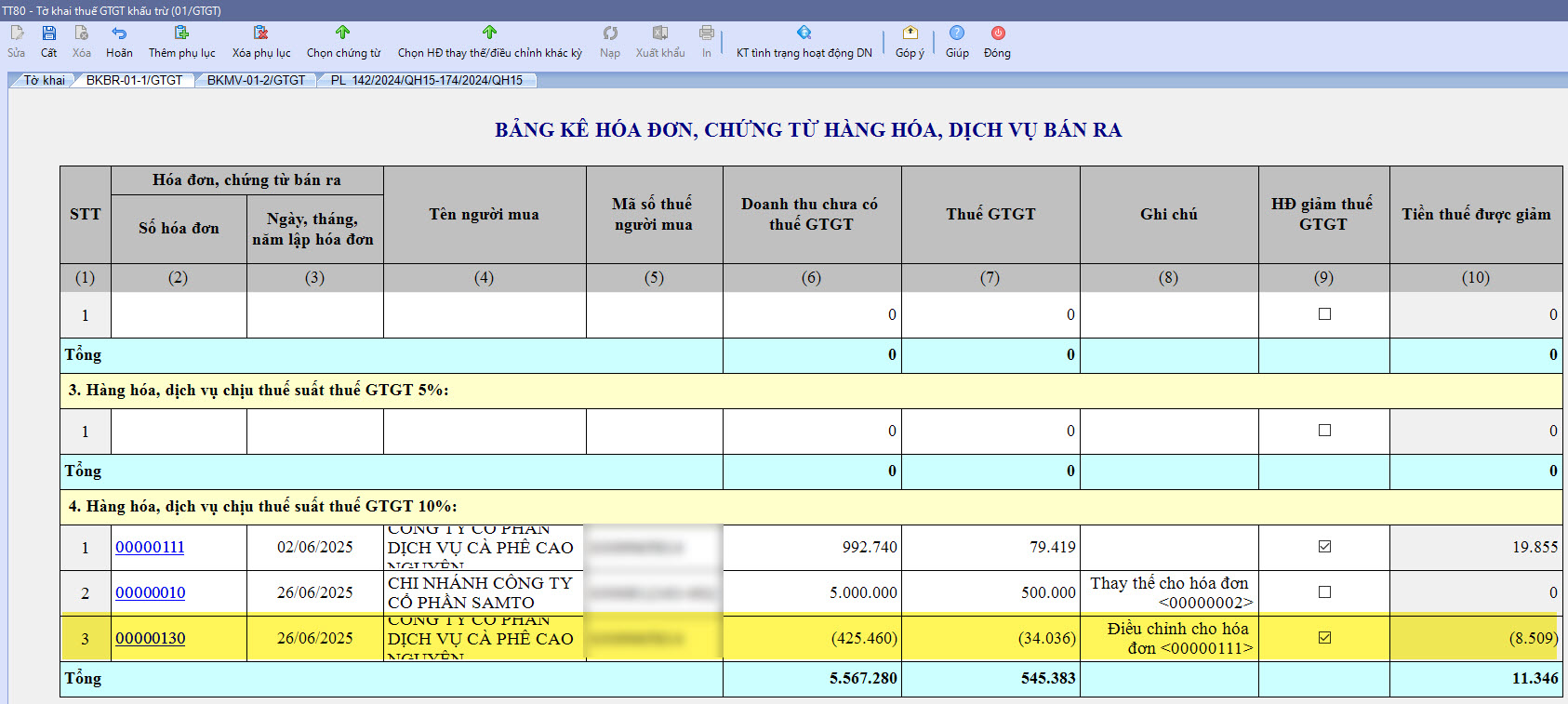Click Thêm phụ lục toolbar icon
The height and width of the screenshot is (704, 1568).
pyautogui.click(x=181, y=34)
